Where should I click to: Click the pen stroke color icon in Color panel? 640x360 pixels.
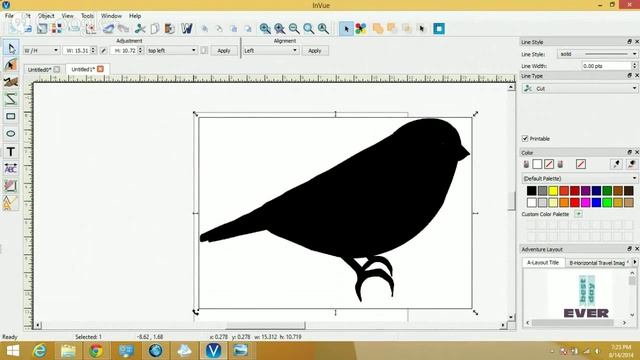[x=560, y=164]
